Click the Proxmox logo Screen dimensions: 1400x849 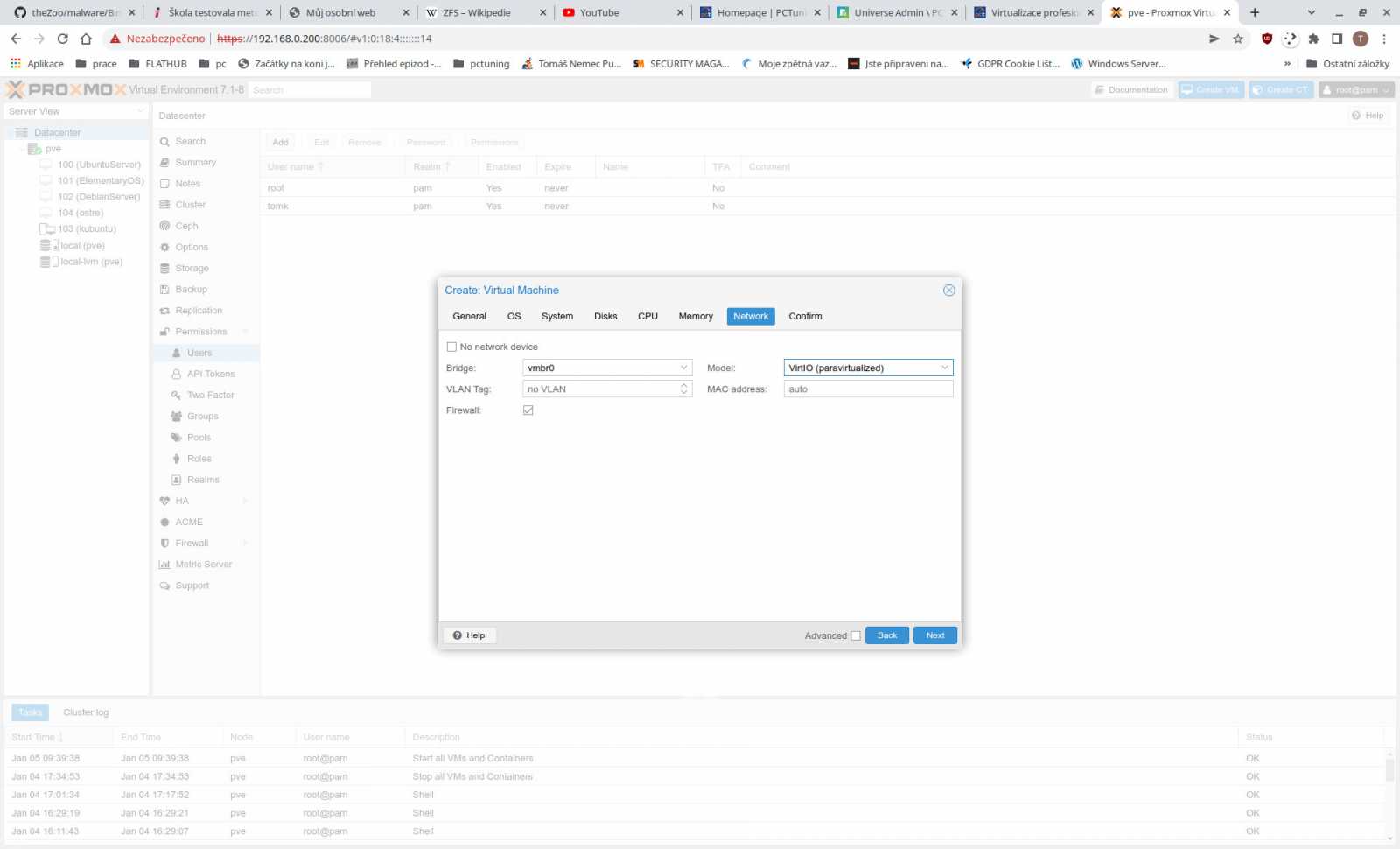pos(66,89)
